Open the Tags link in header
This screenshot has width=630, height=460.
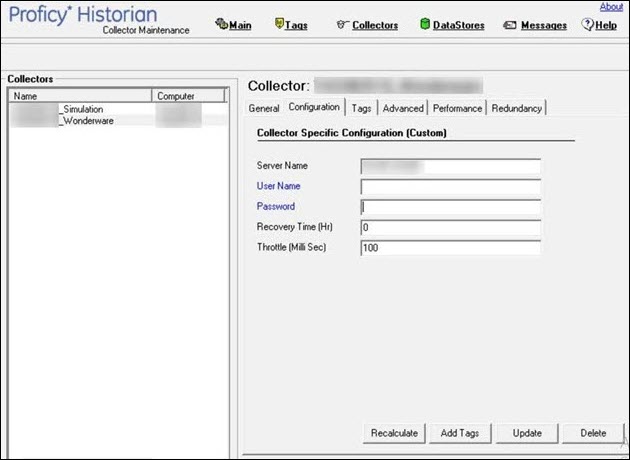click(296, 25)
